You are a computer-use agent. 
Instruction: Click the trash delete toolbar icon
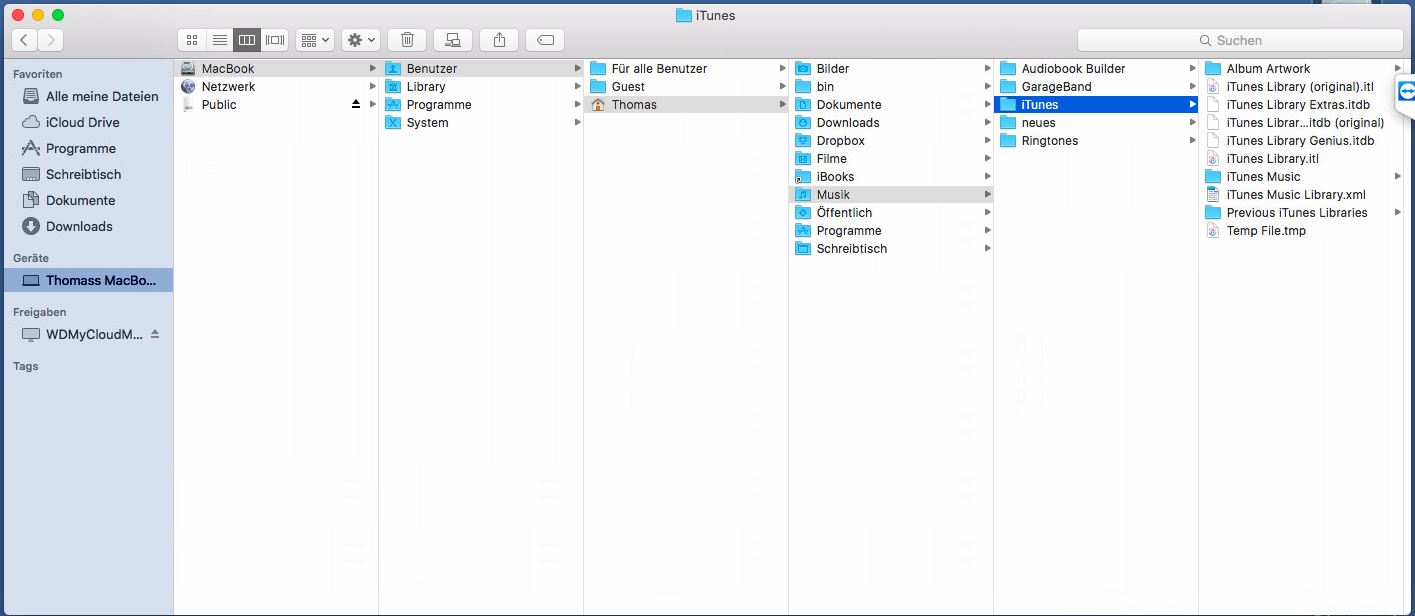pyautogui.click(x=407, y=40)
